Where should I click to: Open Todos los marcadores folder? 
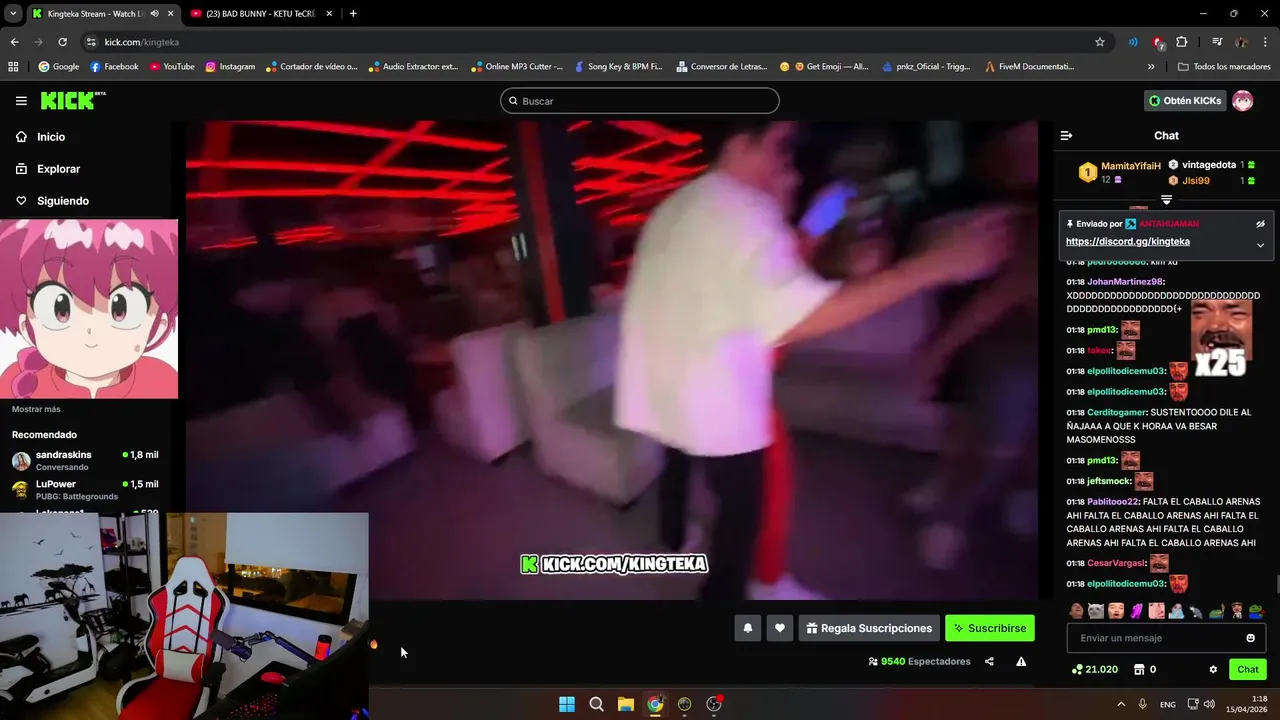(x=1224, y=67)
